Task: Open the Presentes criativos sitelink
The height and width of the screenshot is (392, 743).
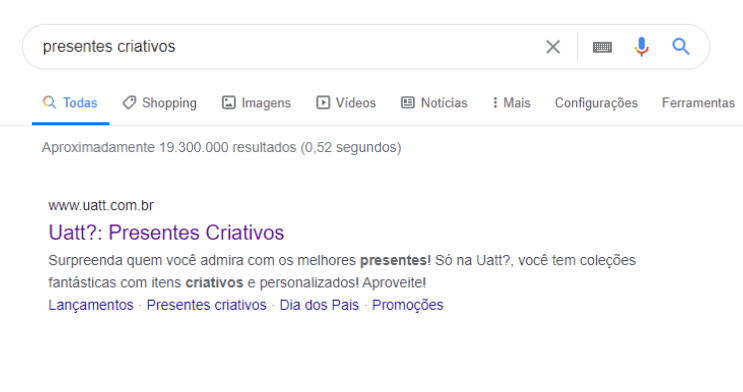Action: point(207,305)
